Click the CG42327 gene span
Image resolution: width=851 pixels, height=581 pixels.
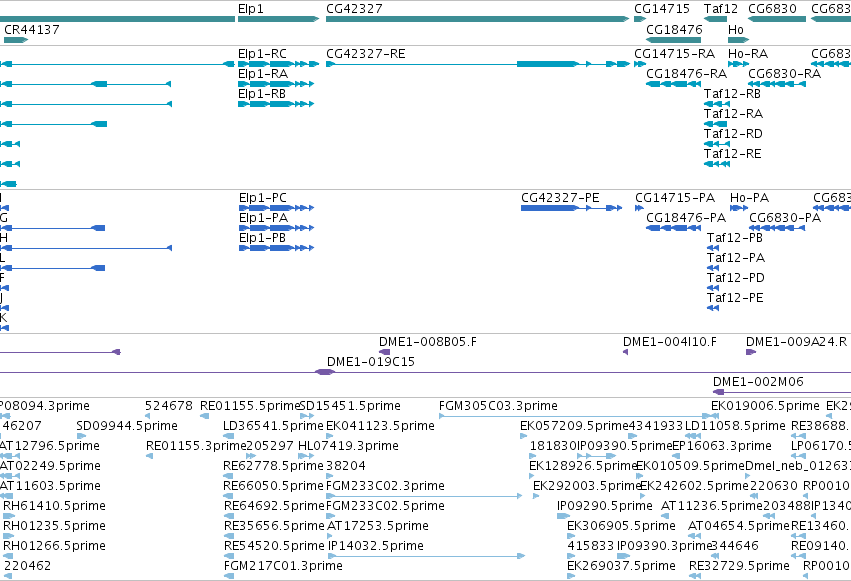pos(478,19)
